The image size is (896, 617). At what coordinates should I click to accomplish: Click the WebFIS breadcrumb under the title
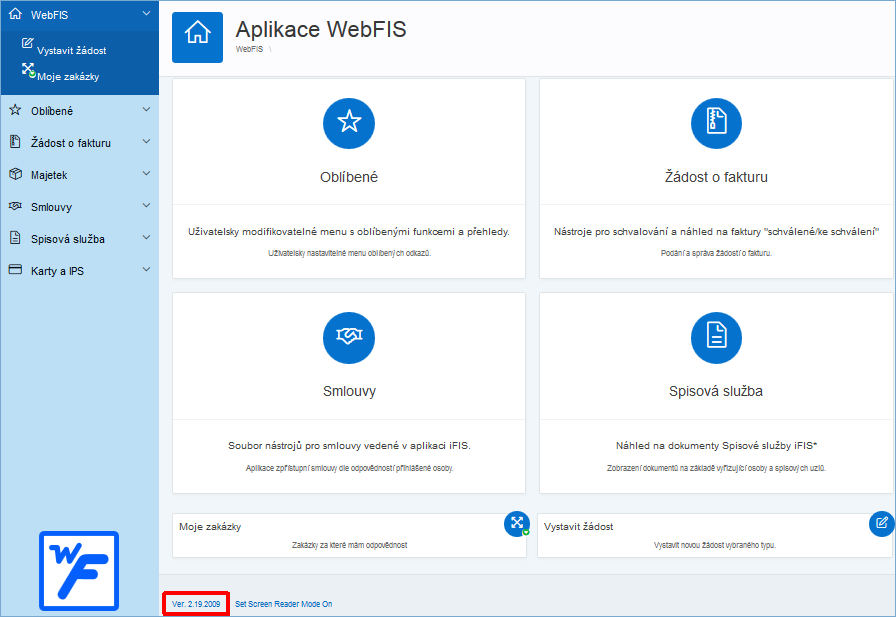(249, 49)
